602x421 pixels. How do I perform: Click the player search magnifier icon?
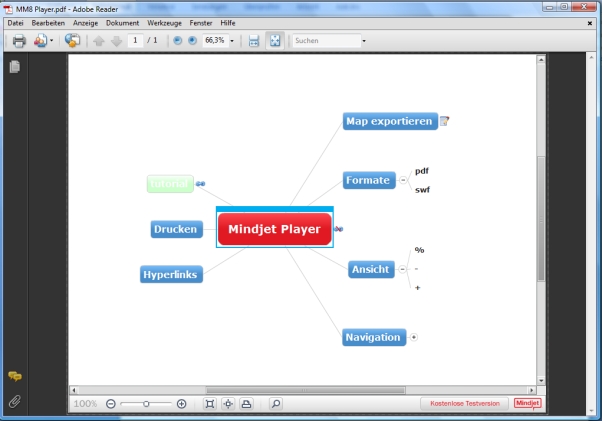[x=276, y=404]
